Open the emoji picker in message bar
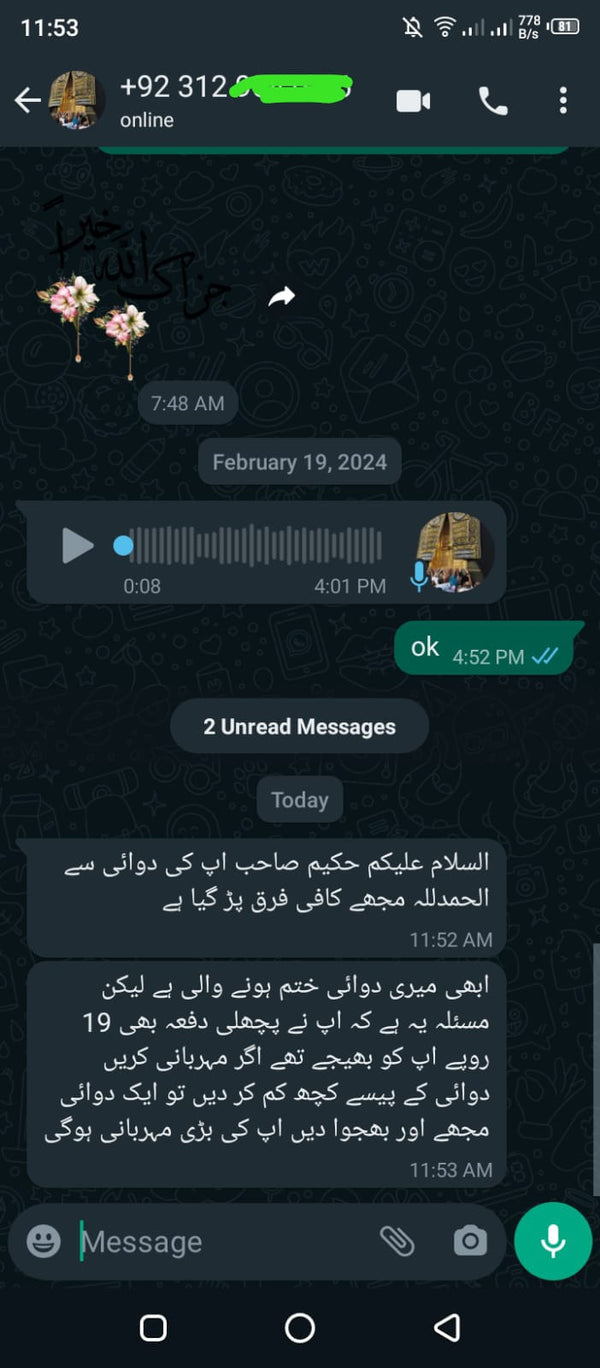600x1368 pixels. click(43, 1241)
